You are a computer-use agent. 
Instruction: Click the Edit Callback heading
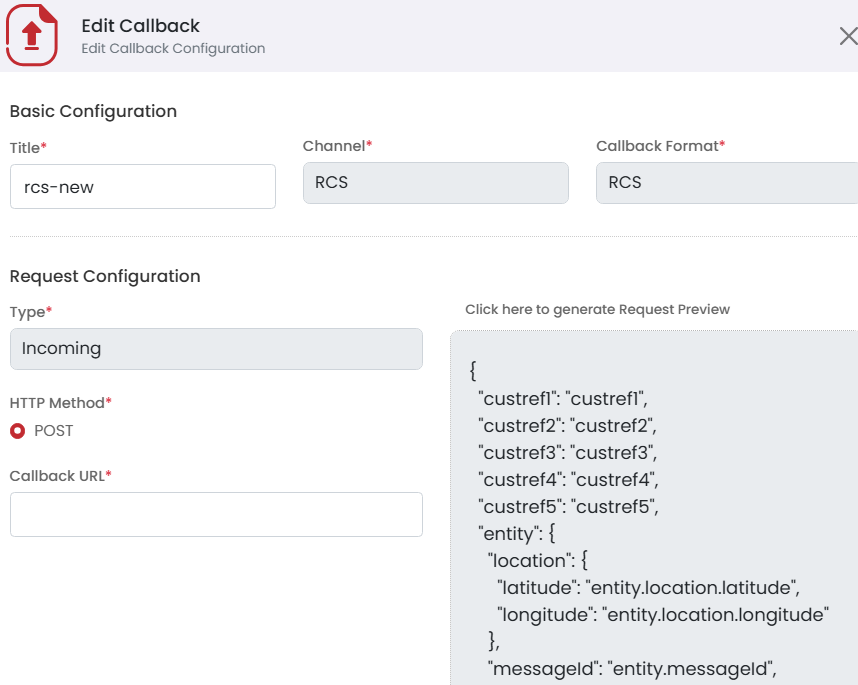[141, 26]
